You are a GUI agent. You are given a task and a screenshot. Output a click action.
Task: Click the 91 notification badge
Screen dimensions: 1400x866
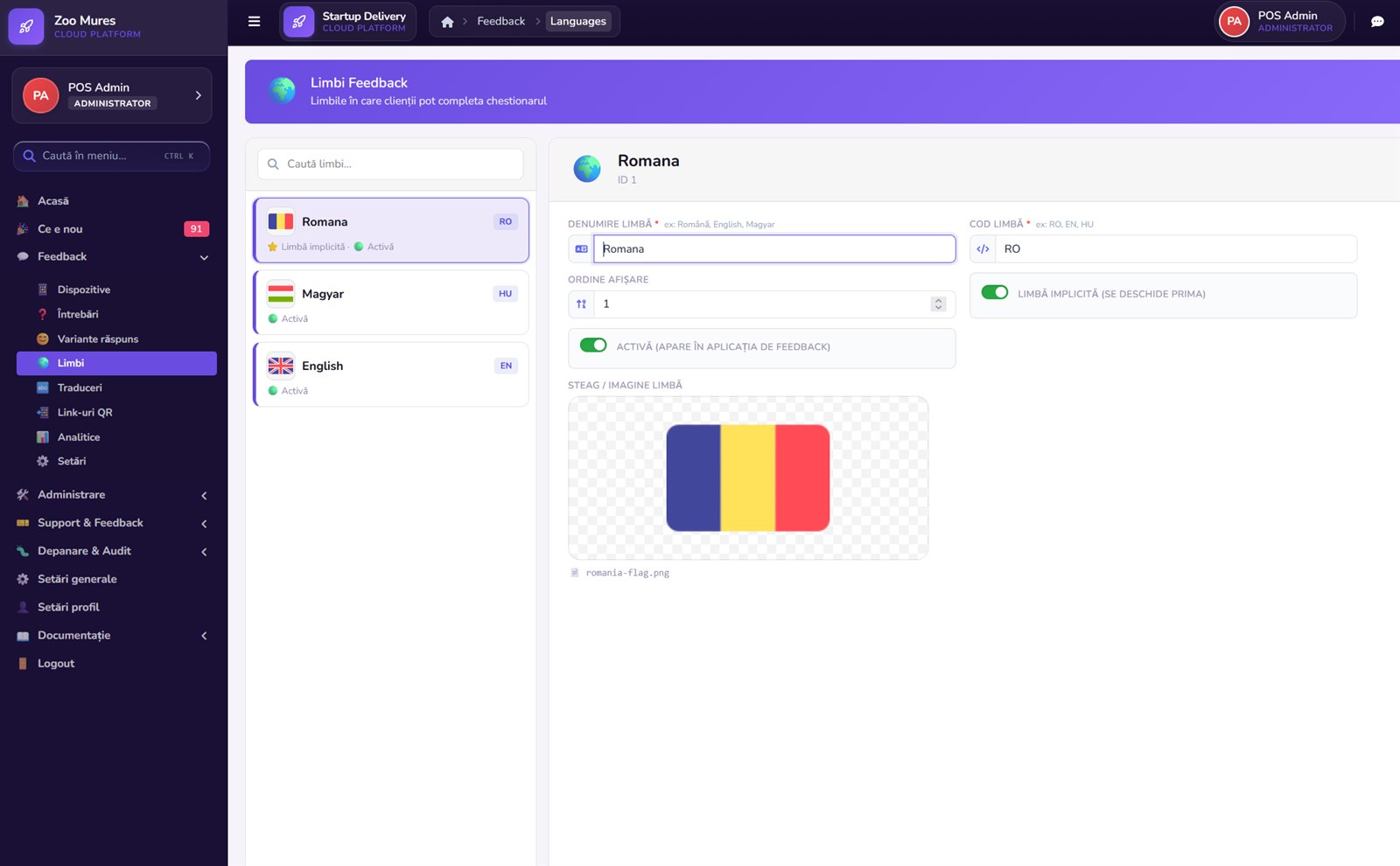pos(196,229)
